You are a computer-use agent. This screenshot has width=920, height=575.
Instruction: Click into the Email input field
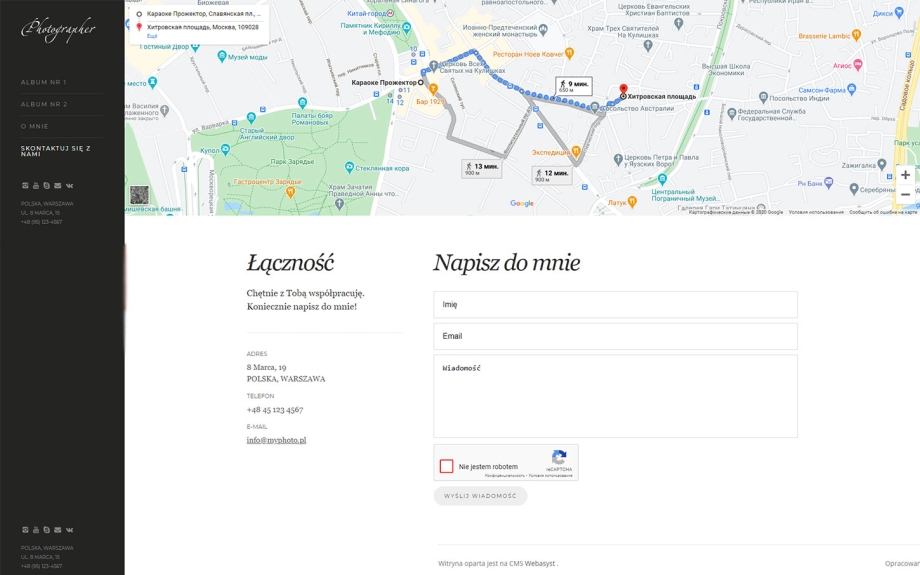[615, 336]
